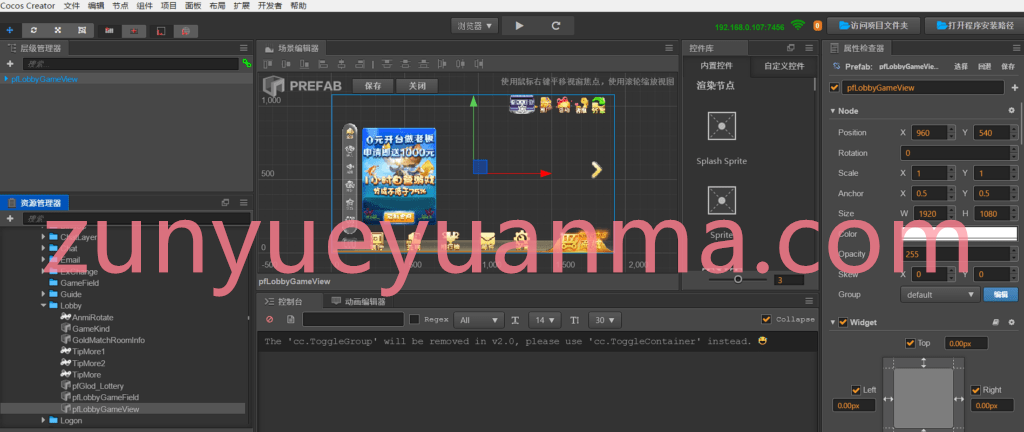Select the rect transform tool
Image resolution: width=1024 pixels, height=432 pixels.
tap(82, 30)
